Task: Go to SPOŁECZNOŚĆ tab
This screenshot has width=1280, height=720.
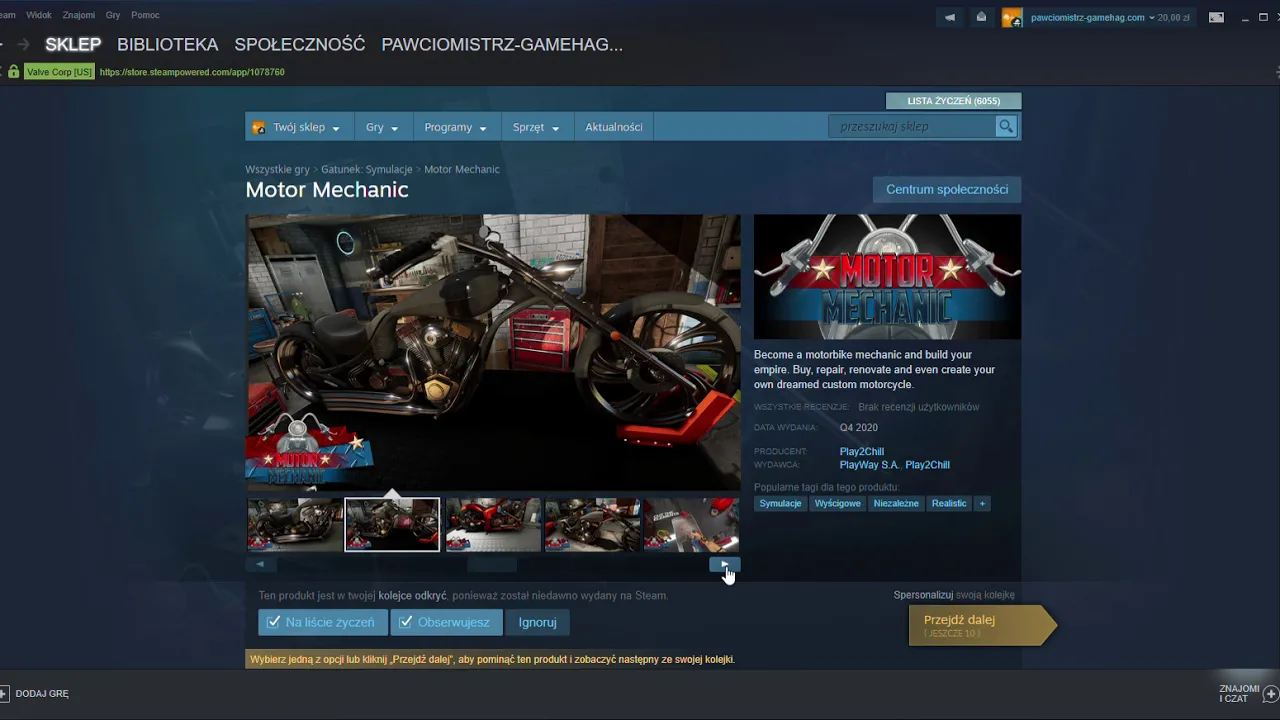Action: tap(300, 44)
